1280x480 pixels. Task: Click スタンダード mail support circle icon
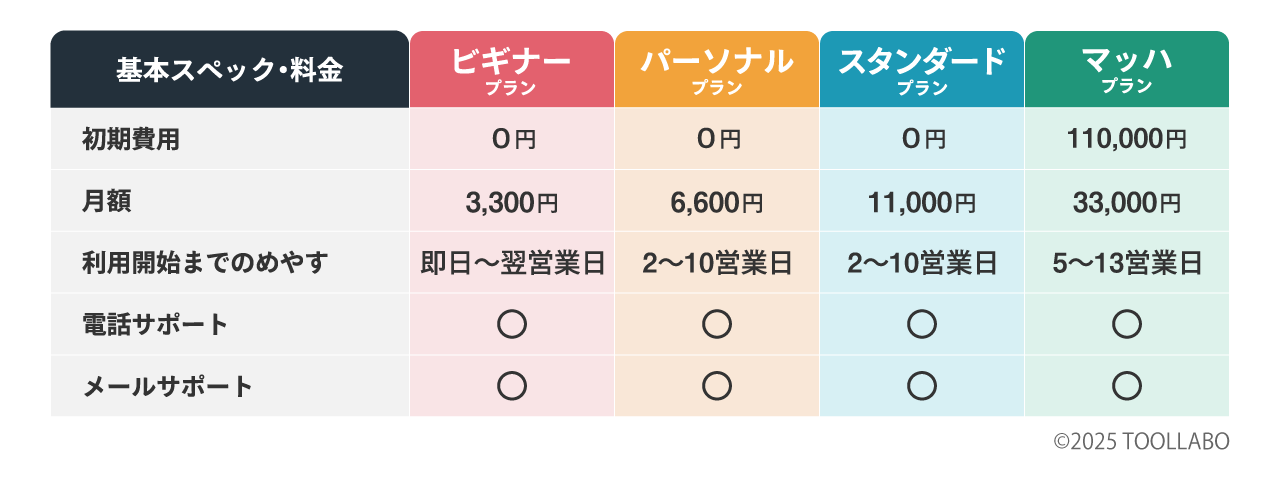tap(922, 386)
